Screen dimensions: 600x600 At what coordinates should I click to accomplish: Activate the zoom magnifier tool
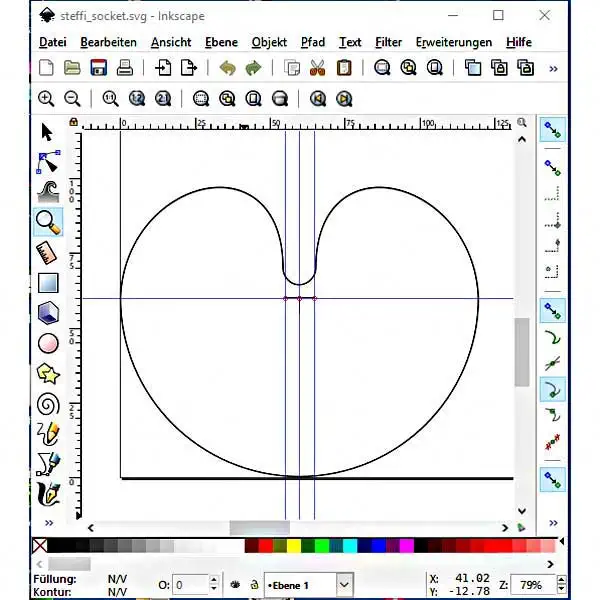tap(47, 222)
